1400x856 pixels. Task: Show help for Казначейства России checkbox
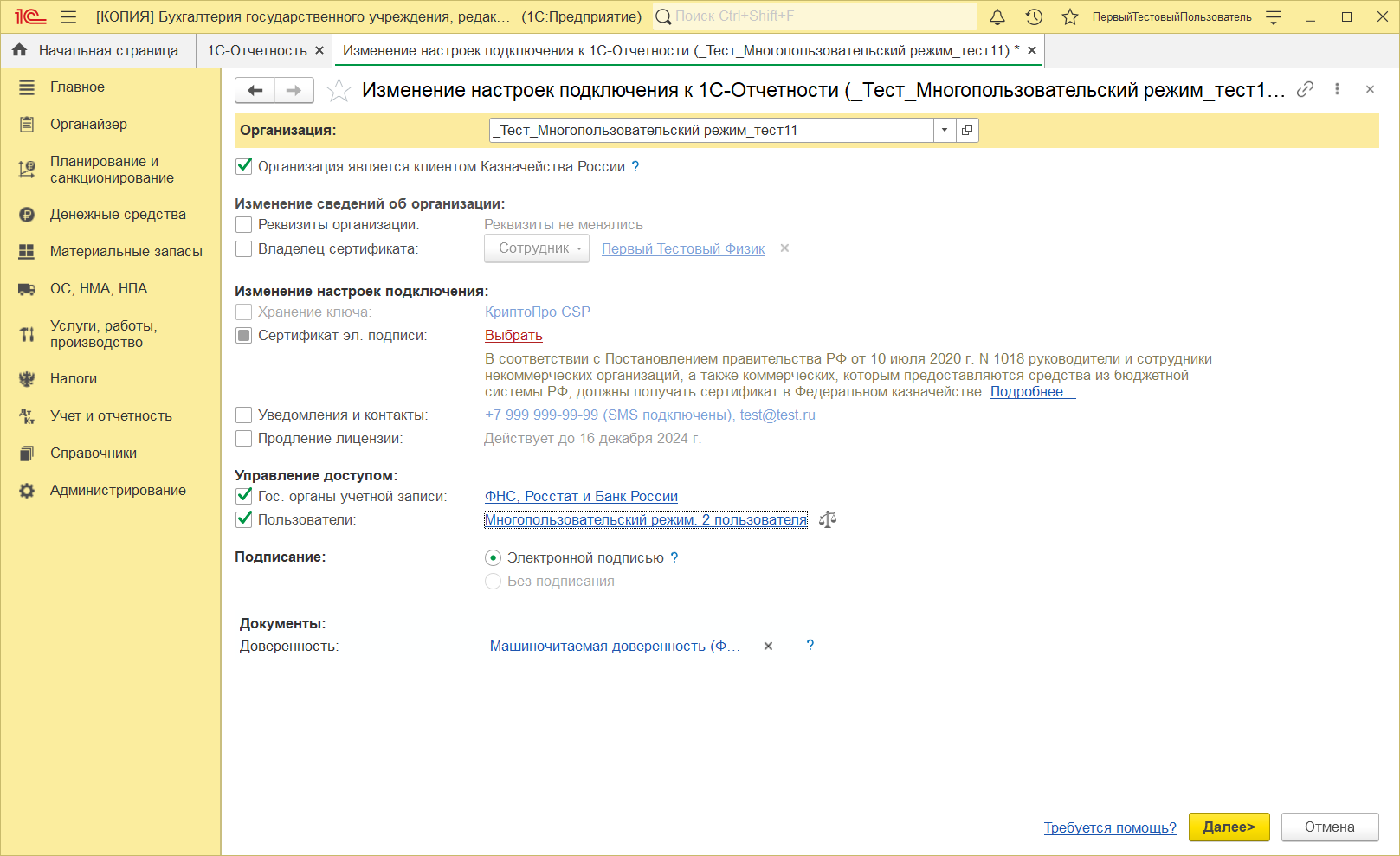coord(635,166)
